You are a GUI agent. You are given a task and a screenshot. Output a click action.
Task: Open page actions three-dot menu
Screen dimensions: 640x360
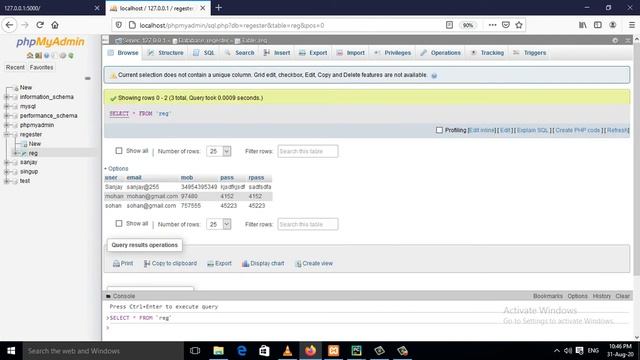[492, 25]
